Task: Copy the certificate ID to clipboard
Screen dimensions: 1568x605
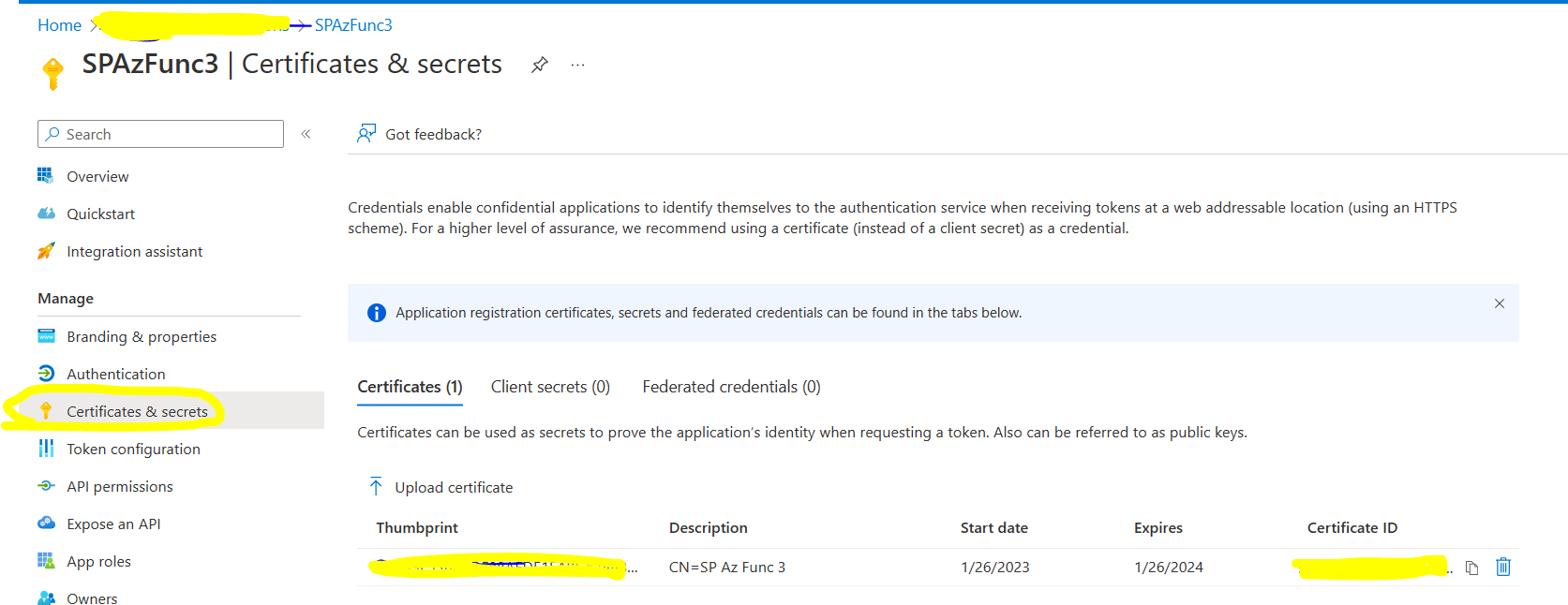Action: click(1471, 568)
